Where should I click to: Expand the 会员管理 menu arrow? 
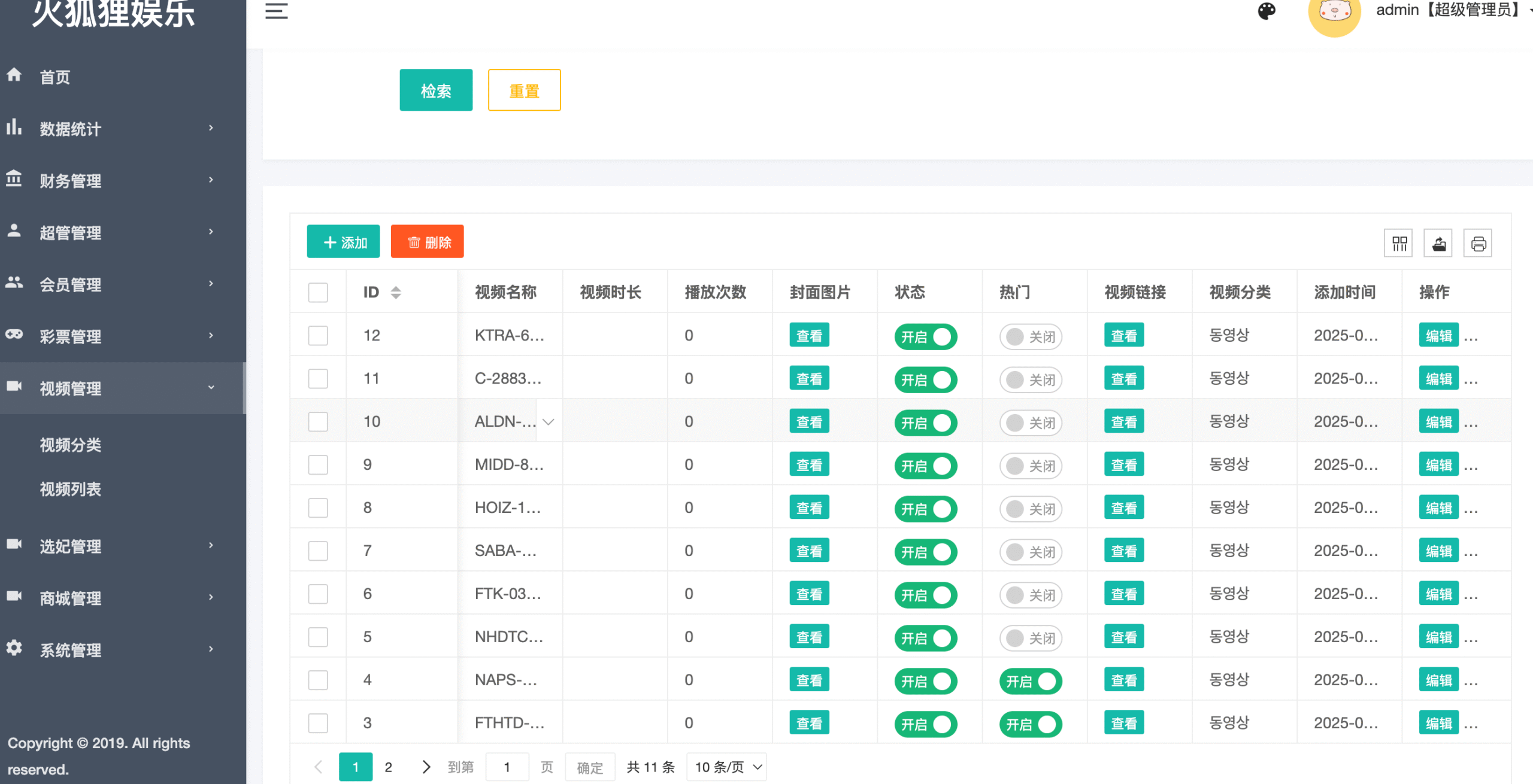tap(211, 284)
